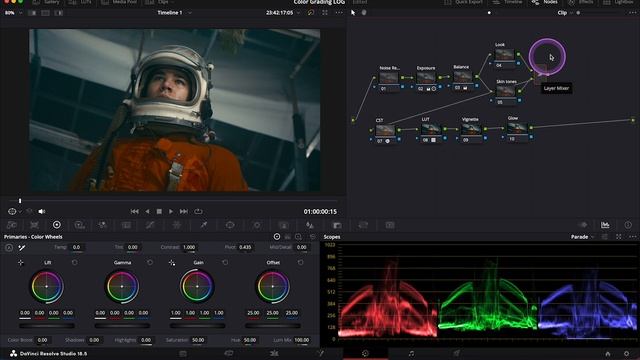Switch to the Fairlight page
Image resolution: width=640 pixels, height=360 pixels.
tap(411, 353)
